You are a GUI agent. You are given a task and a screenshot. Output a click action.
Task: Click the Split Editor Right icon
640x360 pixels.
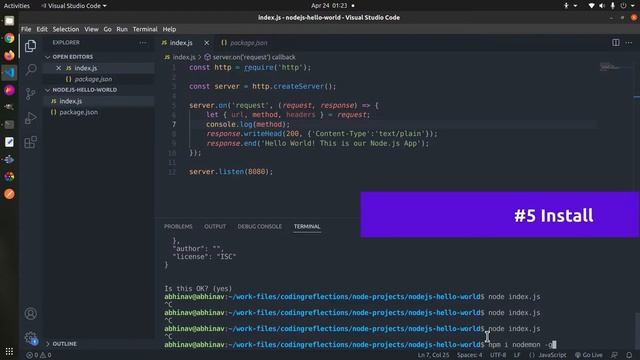[x=616, y=42]
